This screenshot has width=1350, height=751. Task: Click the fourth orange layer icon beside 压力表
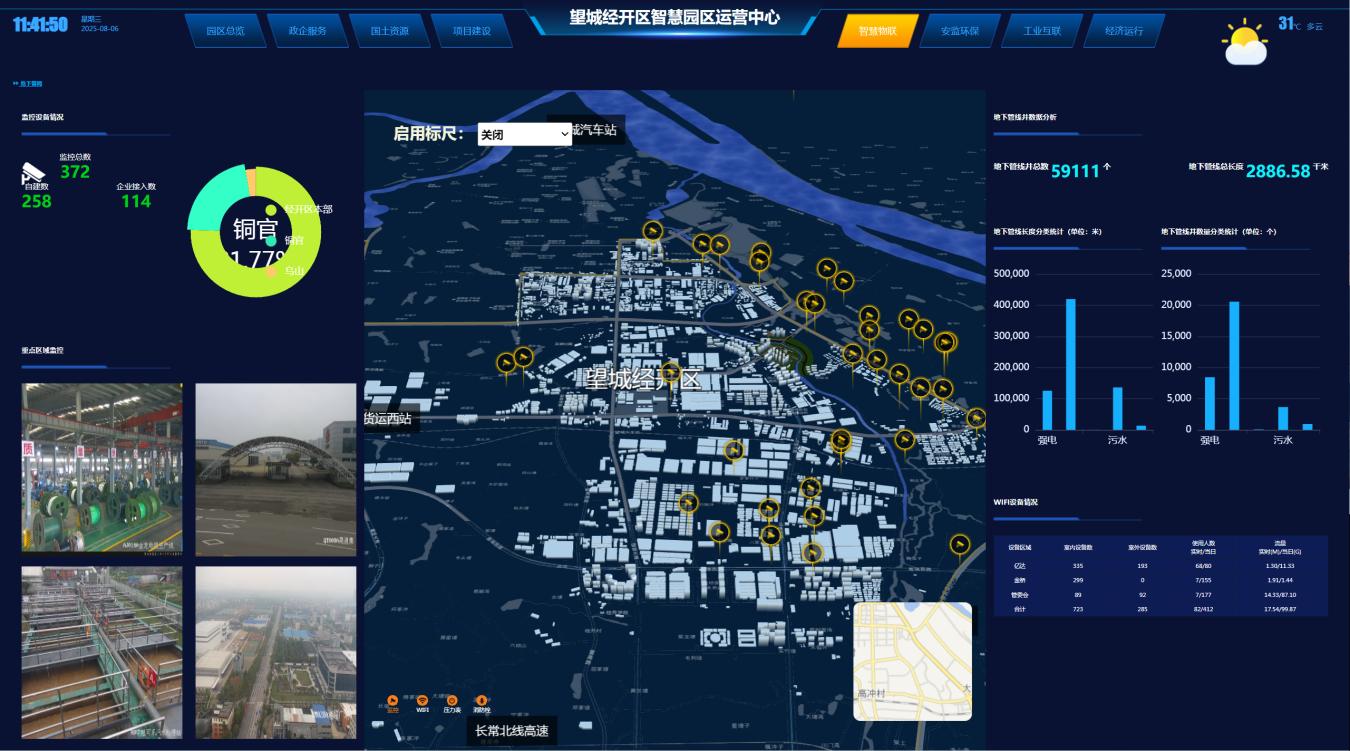[481, 702]
